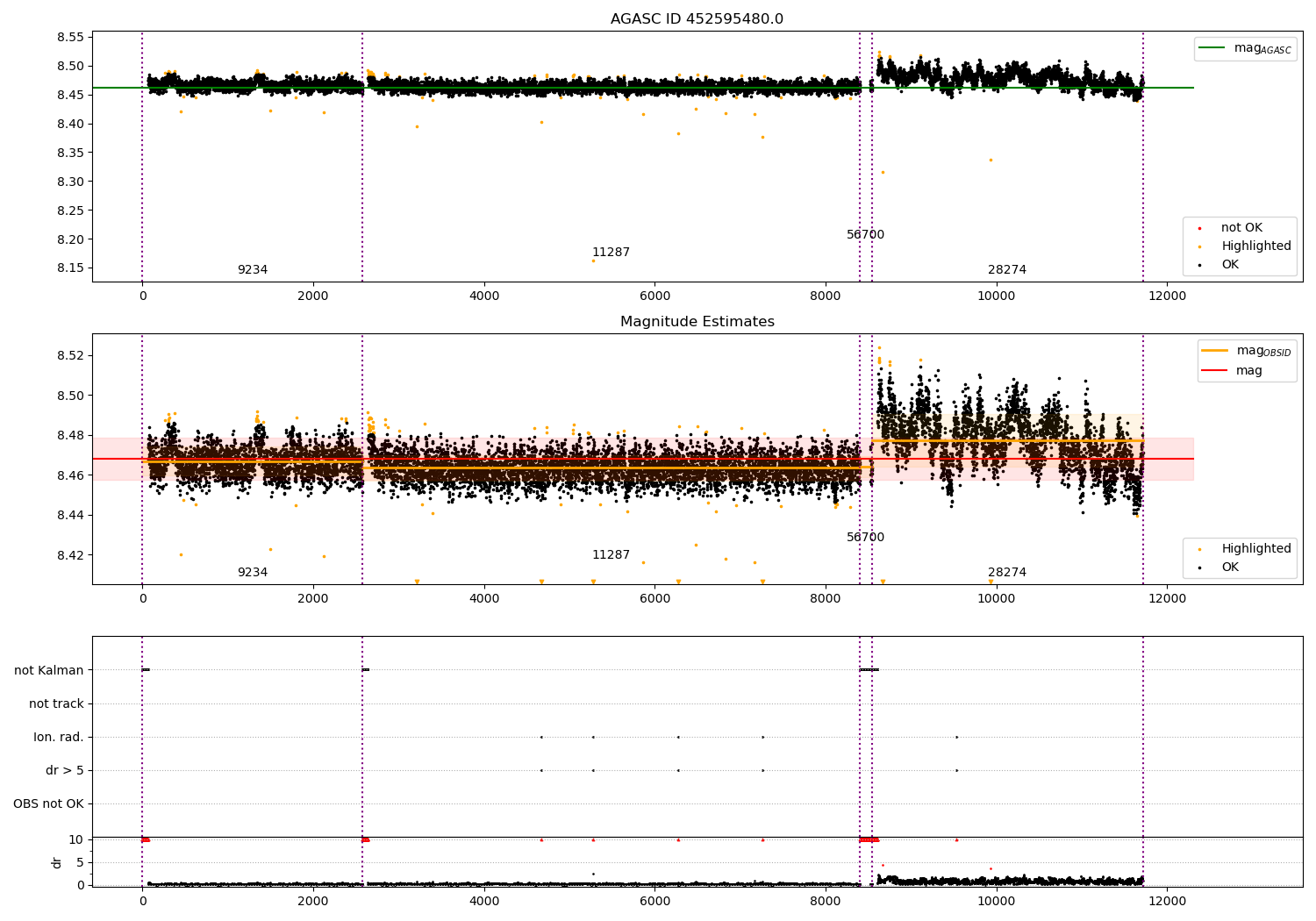Click the 'dr > 5' axis label

coord(65,770)
